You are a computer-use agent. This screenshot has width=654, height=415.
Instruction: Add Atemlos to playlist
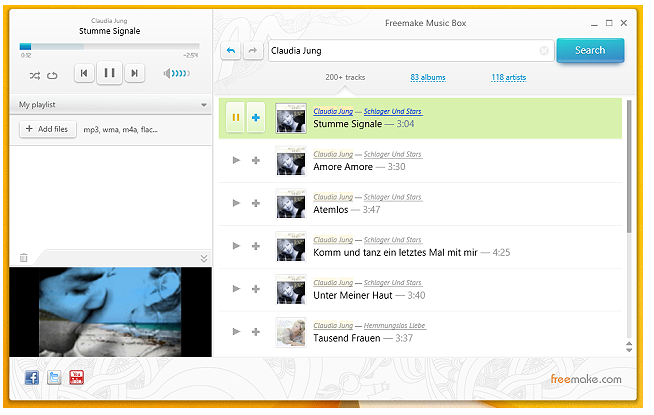coord(256,204)
